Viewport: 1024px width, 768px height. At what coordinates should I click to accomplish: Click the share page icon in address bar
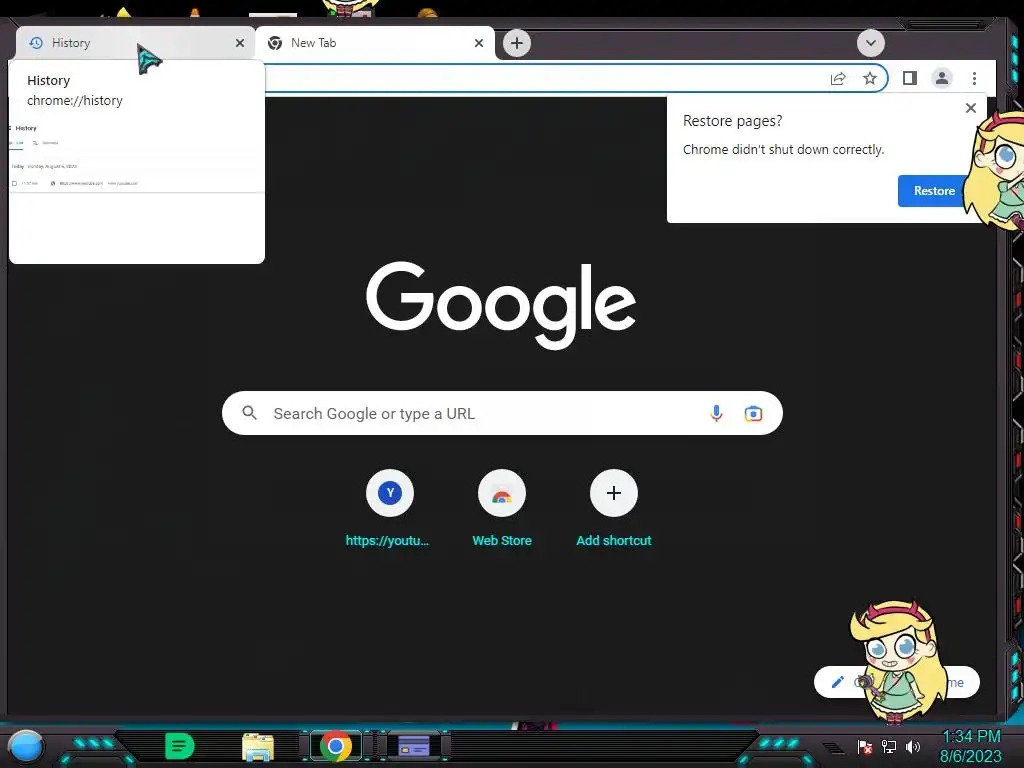tap(838, 79)
